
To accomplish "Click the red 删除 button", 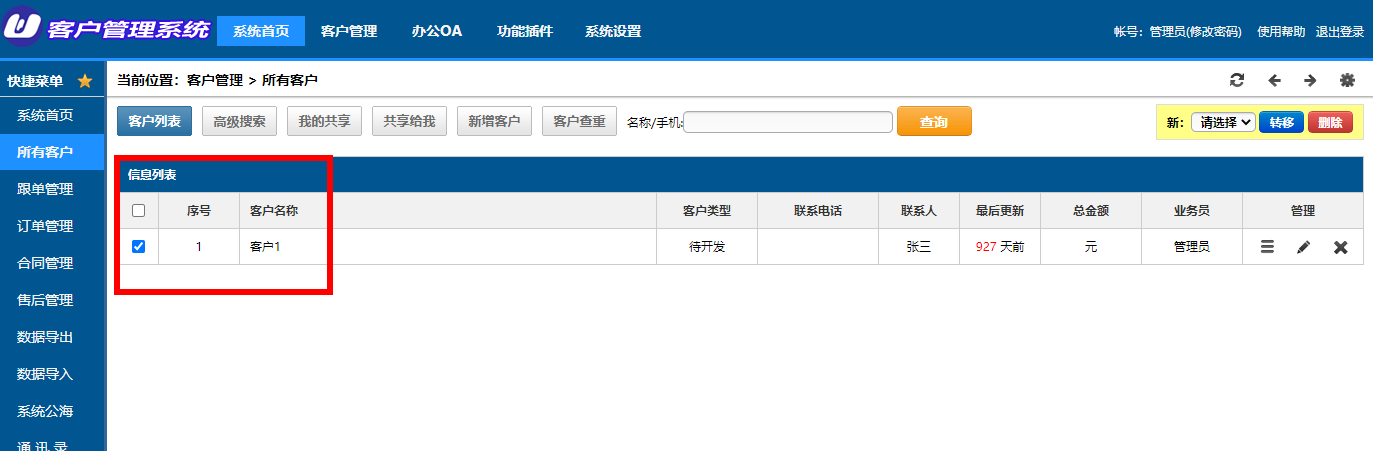I will click(1330, 122).
